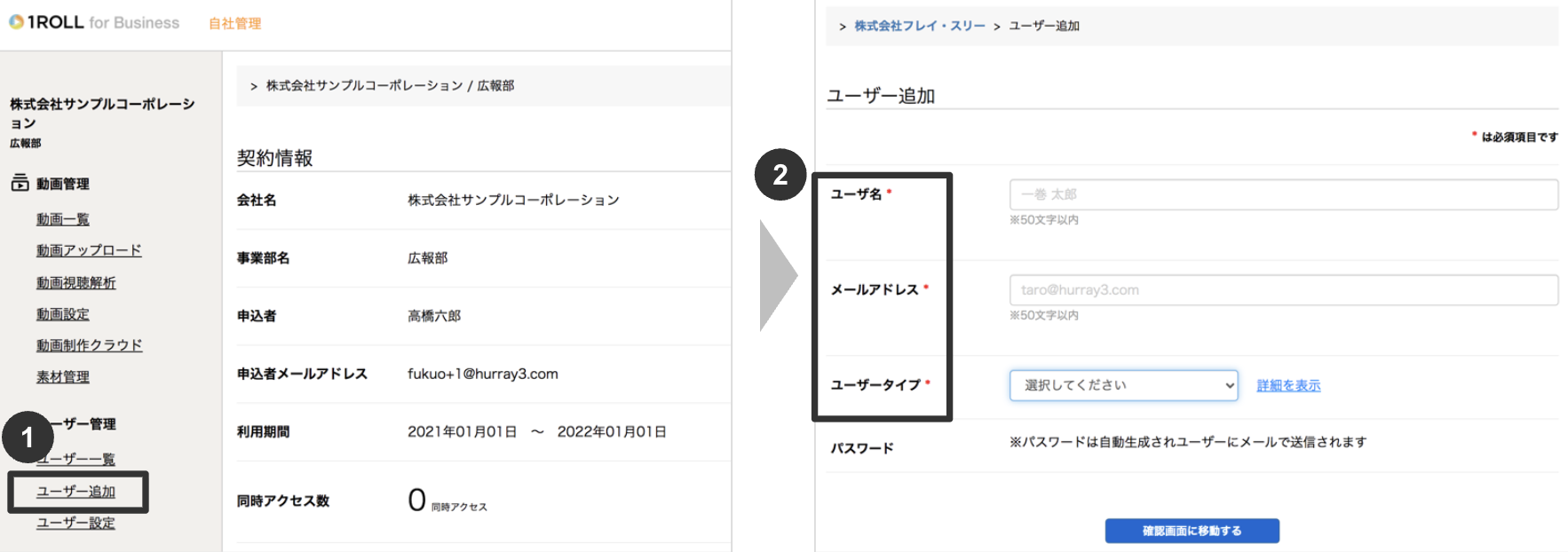This screenshot has height=552, width=1568.
Task: Expand the 株式会社フレイ・スリー breadcrumb chevron
Action: click(843, 27)
